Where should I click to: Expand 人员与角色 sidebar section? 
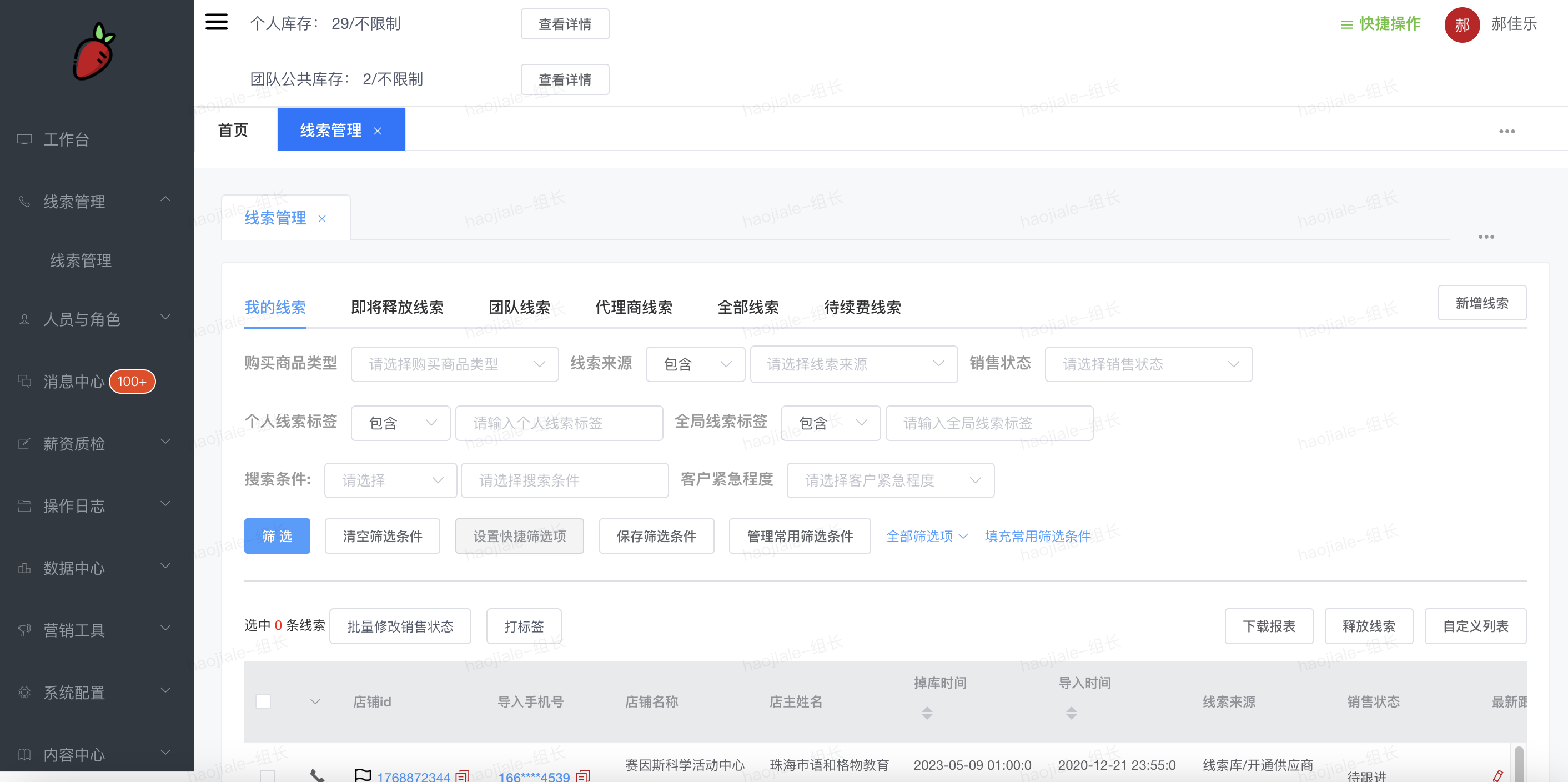click(x=165, y=317)
